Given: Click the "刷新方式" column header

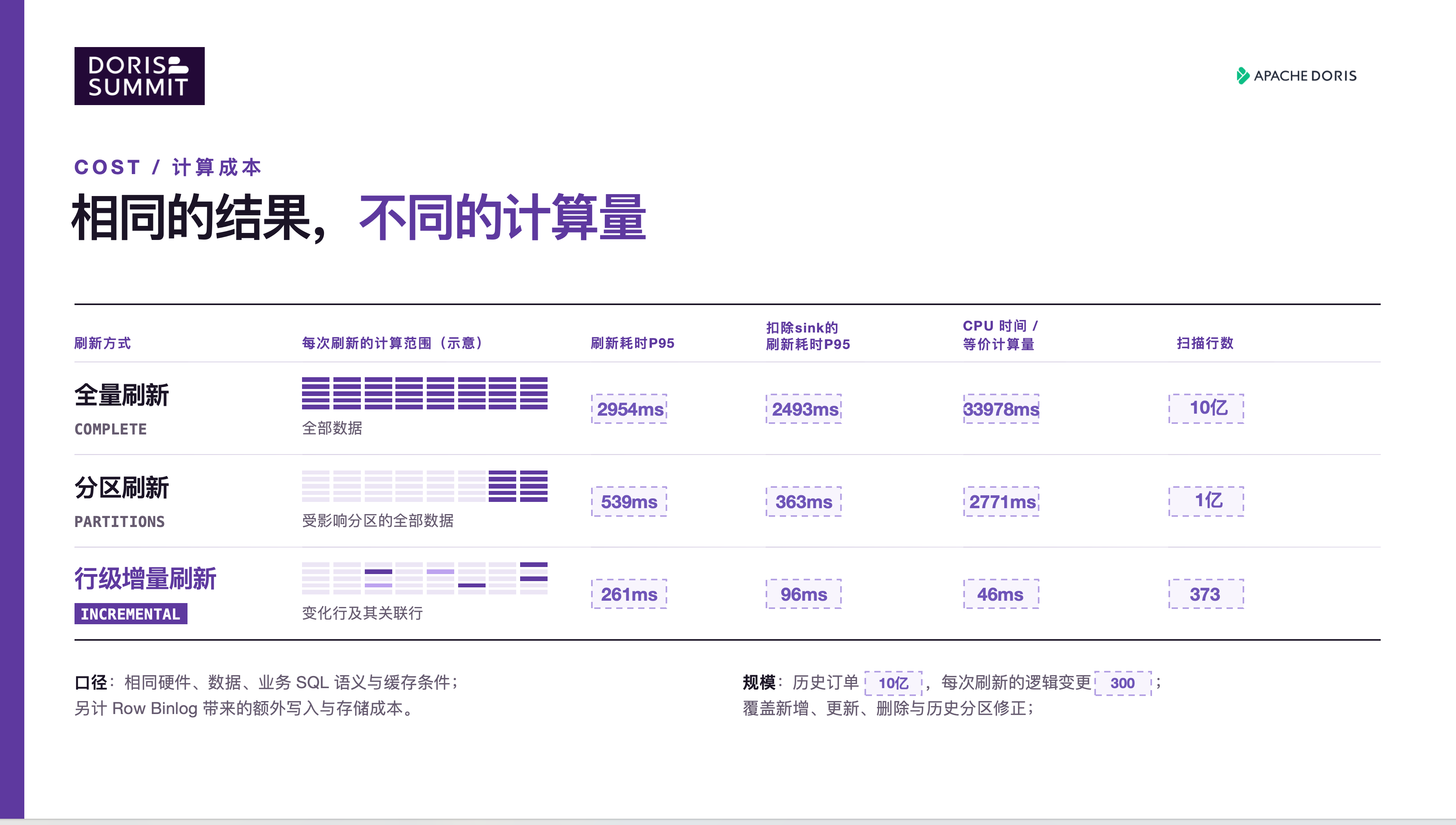Looking at the screenshot, I should [103, 343].
